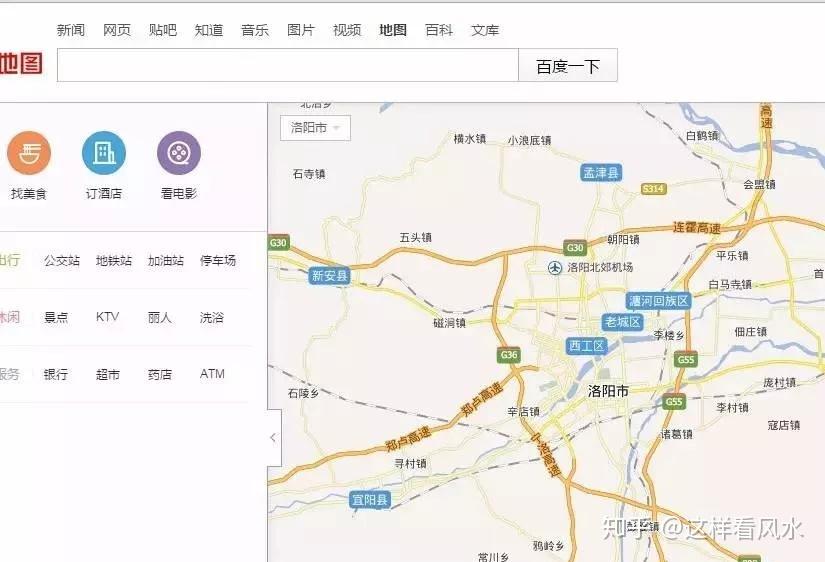Click the 会盟镇 town label
The image size is (825, 562).
click(759, 184)
